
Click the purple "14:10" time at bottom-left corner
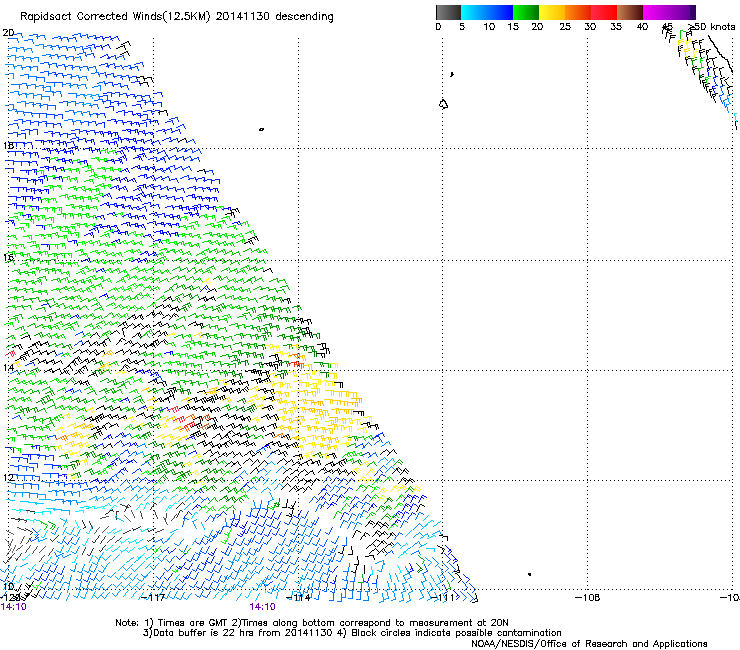(x=14, y=607)
